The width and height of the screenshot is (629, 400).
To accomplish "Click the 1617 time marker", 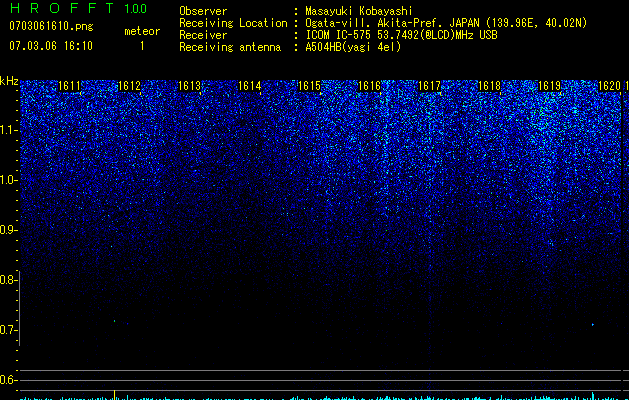I will [x=429, y=86].
